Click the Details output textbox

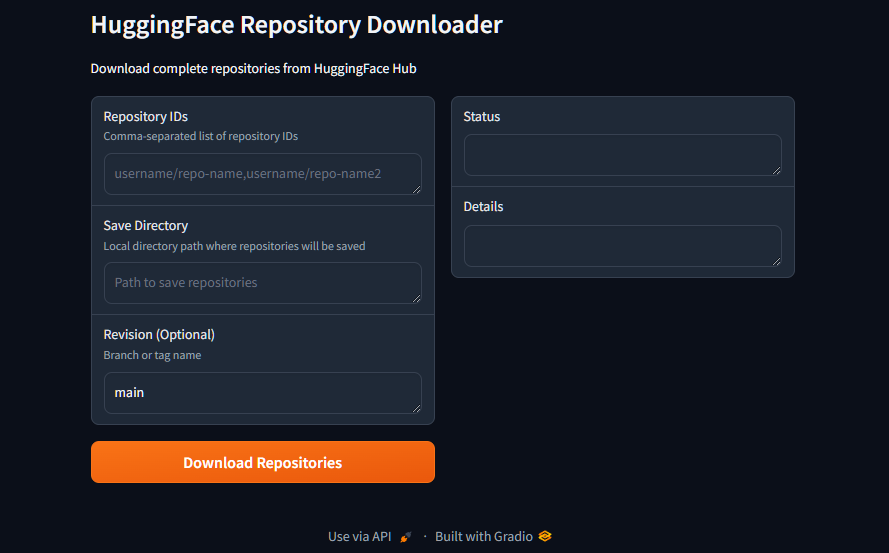click(623, 246)
